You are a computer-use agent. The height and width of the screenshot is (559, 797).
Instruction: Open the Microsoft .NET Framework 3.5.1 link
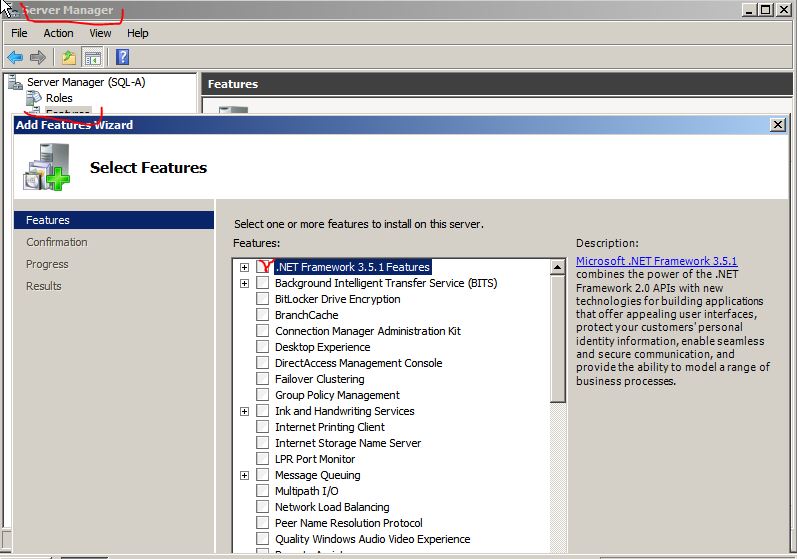(656, 261)
